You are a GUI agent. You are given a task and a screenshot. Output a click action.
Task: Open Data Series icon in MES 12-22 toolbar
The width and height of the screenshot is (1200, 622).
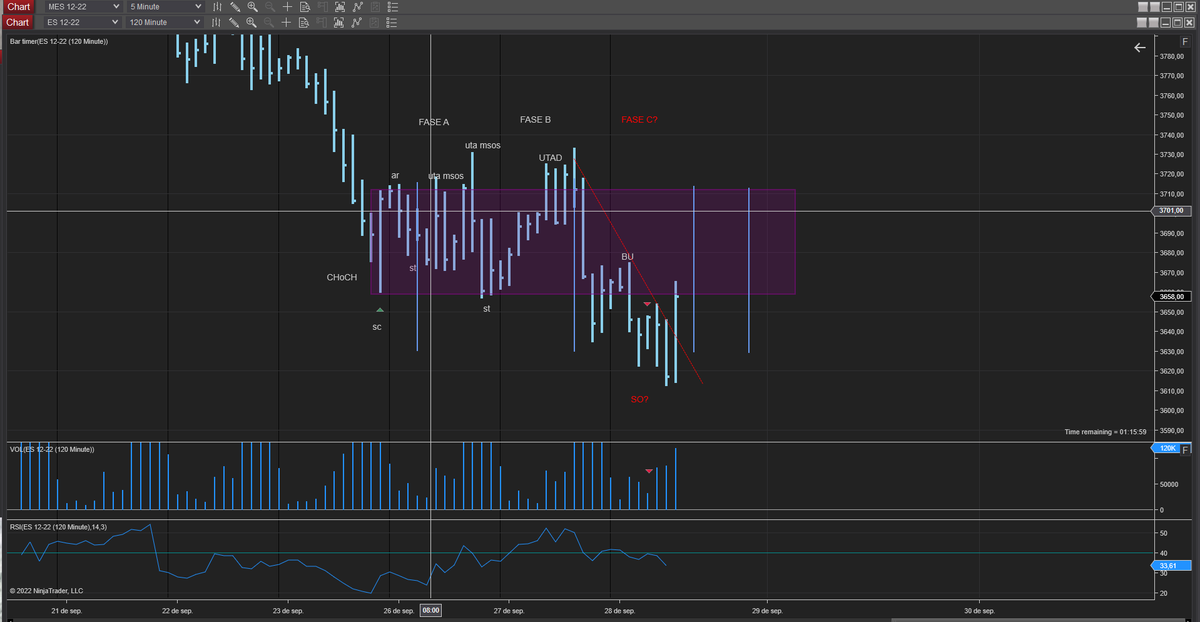click(340, 7)
